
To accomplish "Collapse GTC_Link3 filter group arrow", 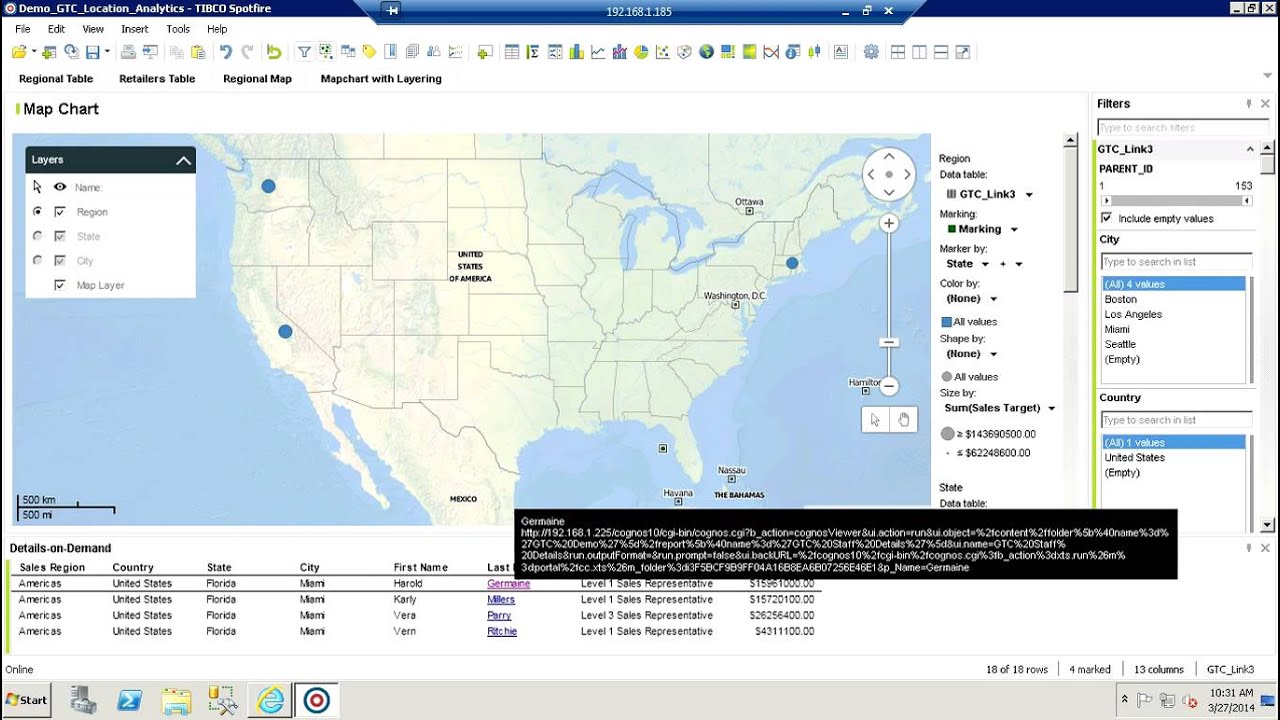I will pos(1250,149).
